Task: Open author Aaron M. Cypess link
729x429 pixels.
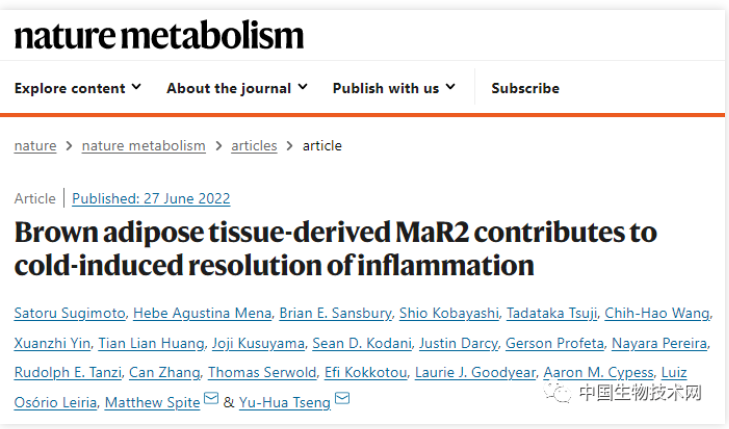Action: [x=598, y=372]
